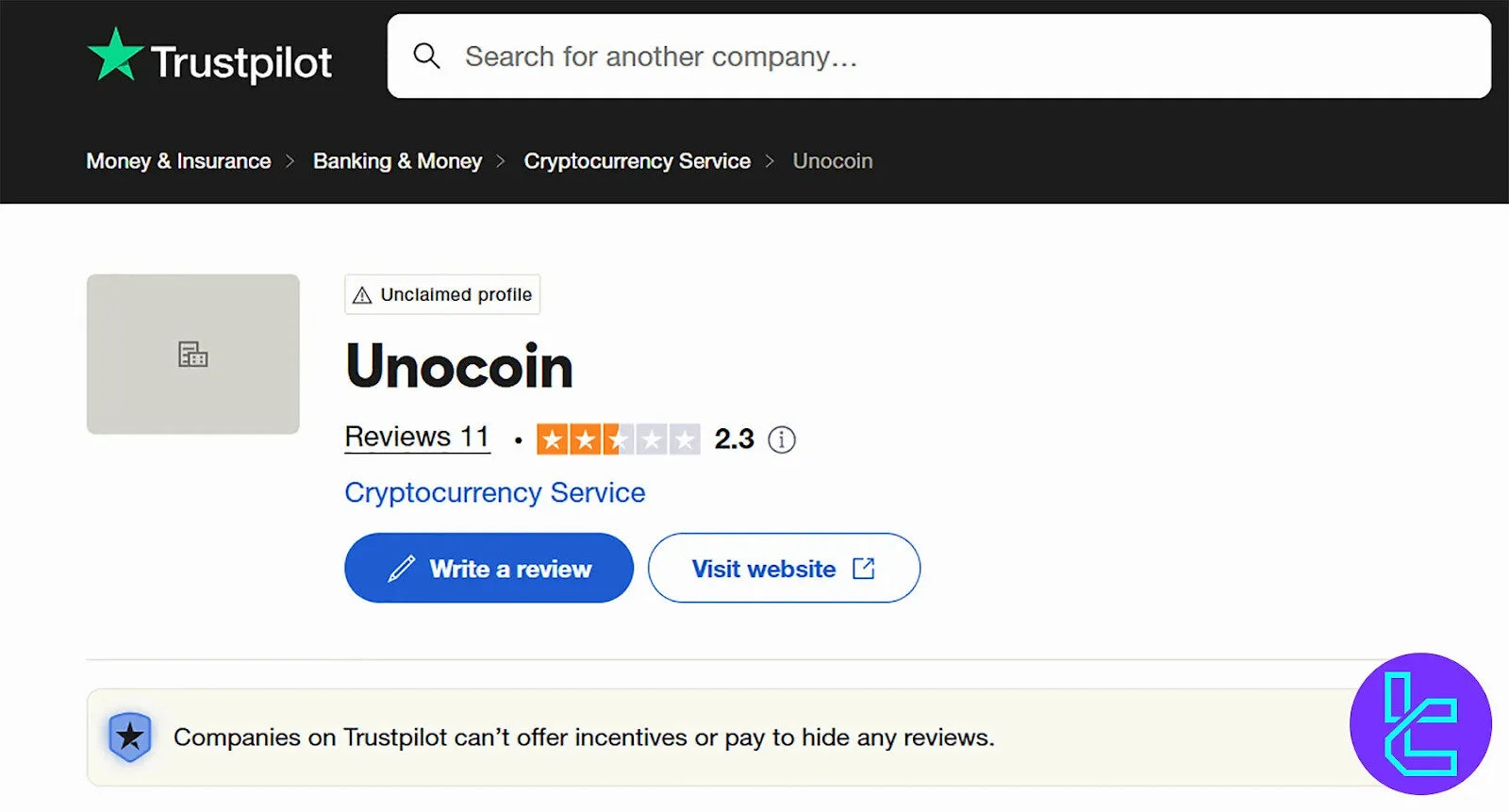Click the third star in the rating display
Viewport: 1509px width, 812px height.
click(618, 438)
